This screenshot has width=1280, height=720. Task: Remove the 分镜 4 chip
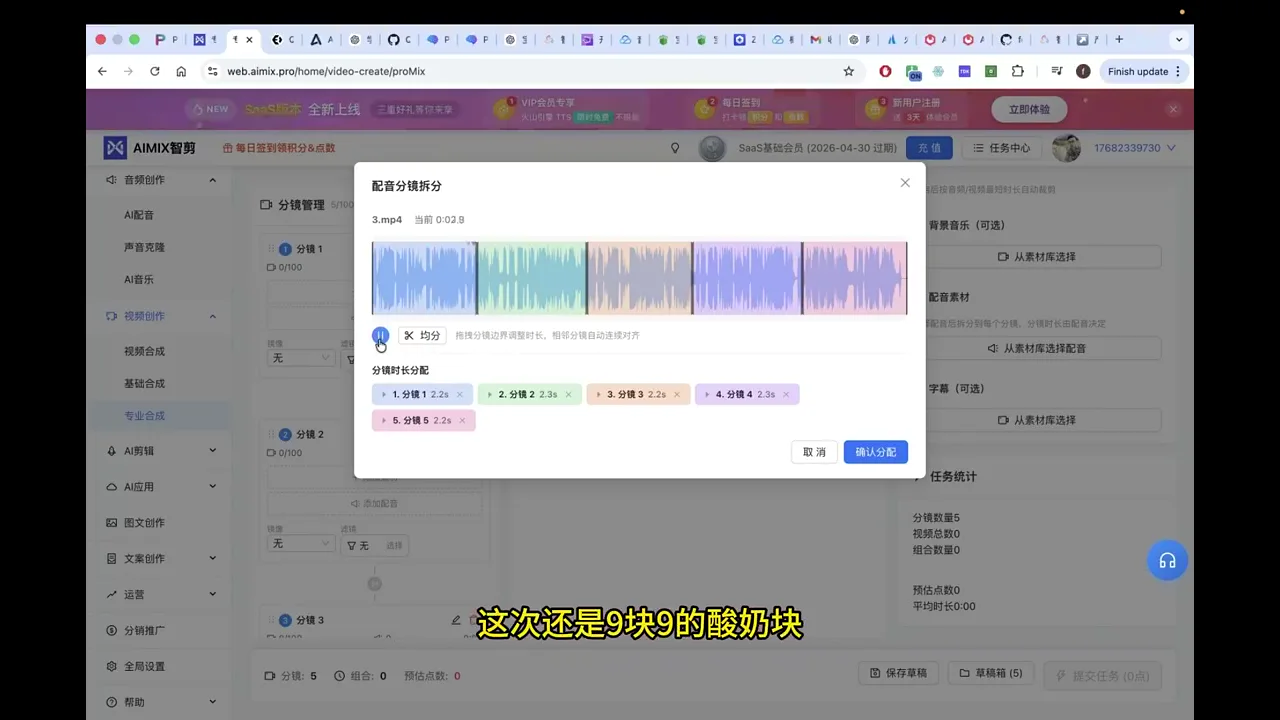[x=786, y=395]
